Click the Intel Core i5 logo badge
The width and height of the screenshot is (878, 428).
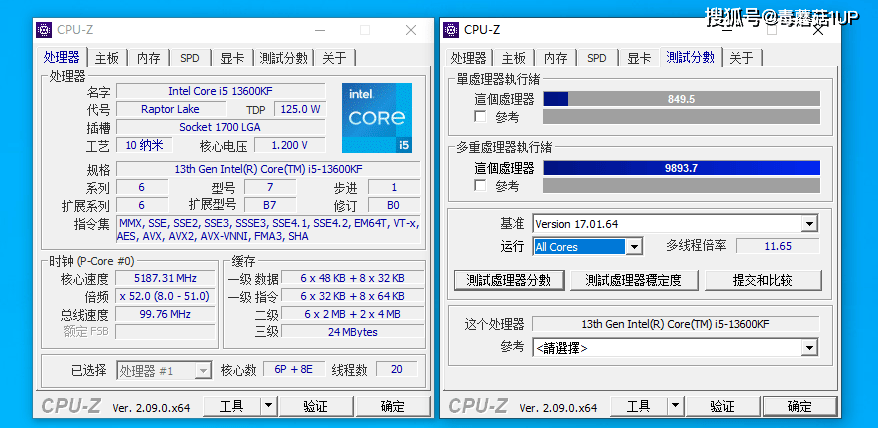point(377,118)
